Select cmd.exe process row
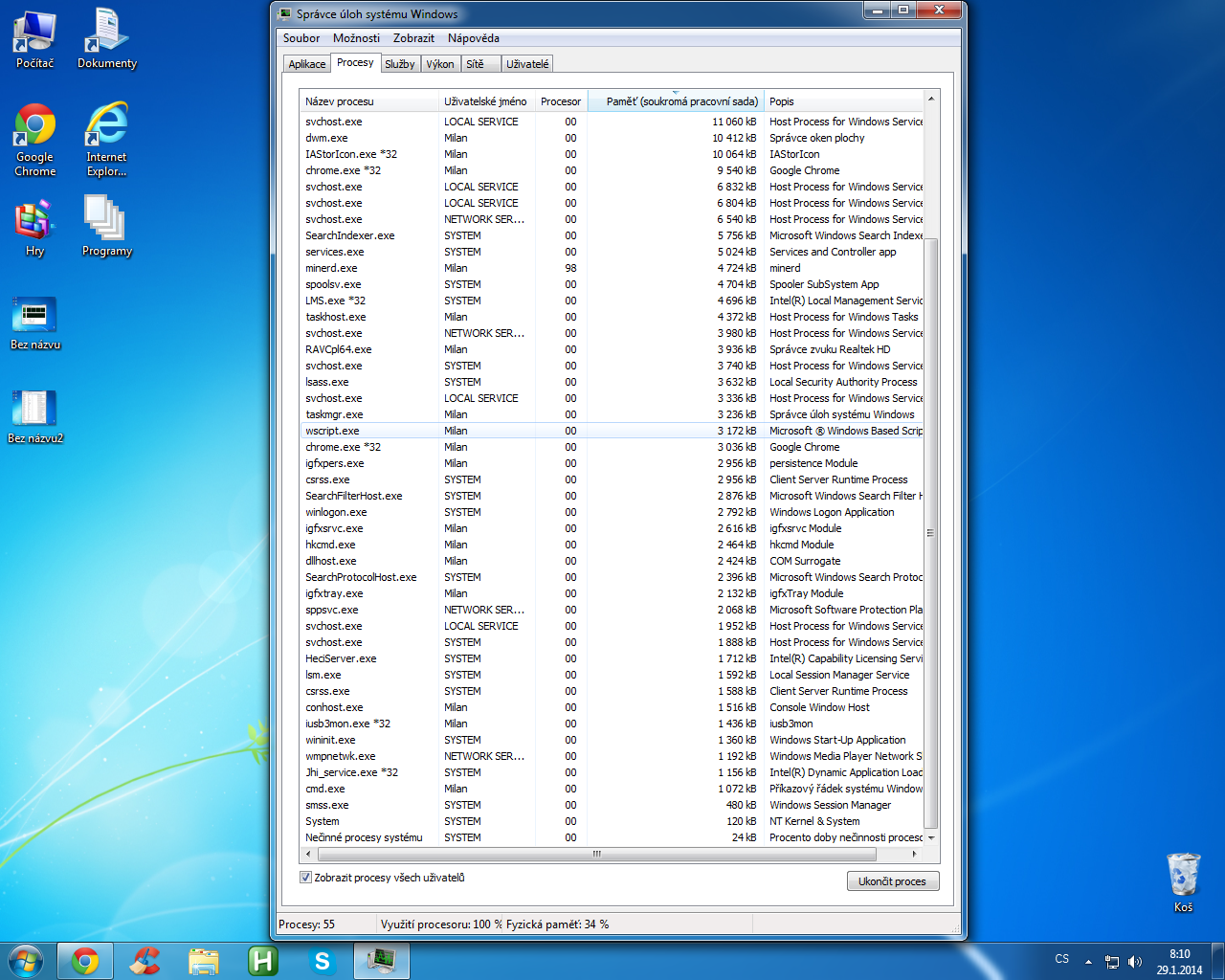 pos(612,789)
